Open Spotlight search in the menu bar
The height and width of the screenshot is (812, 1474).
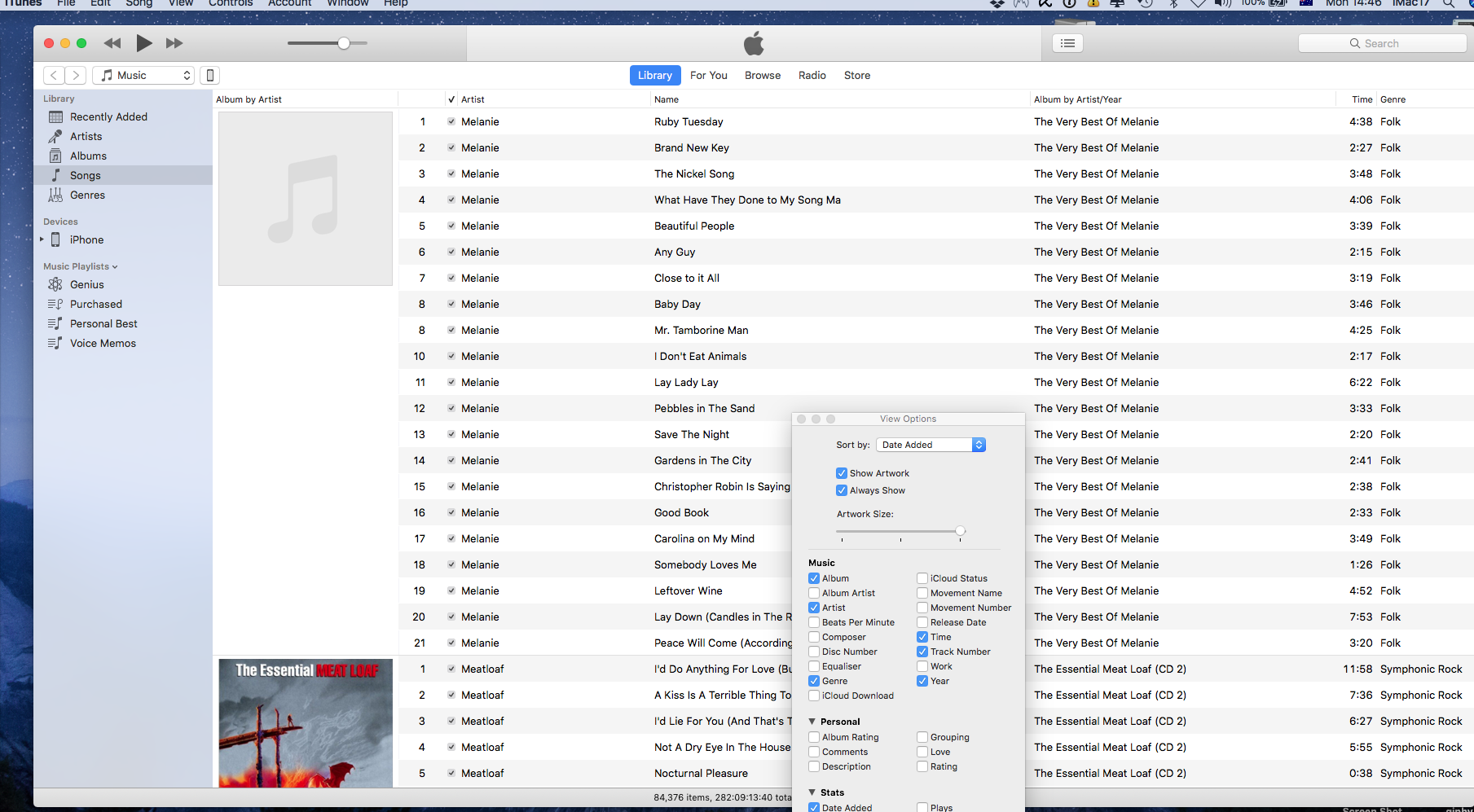click(1448, 3)
